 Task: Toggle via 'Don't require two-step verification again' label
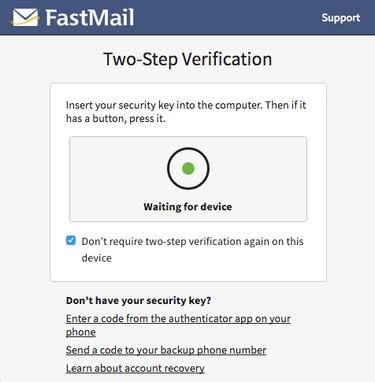tap(192, 241)
